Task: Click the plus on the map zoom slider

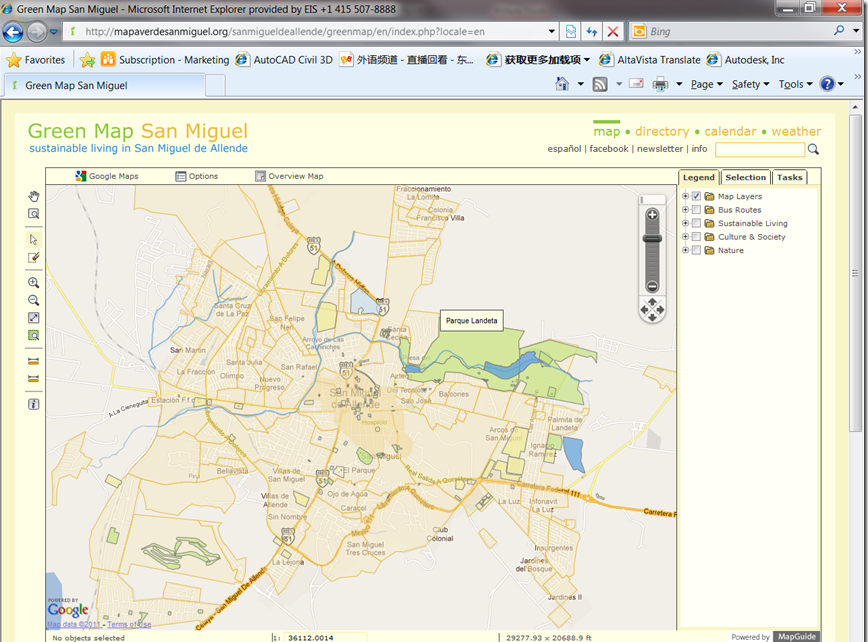Action: pos(652,215)
